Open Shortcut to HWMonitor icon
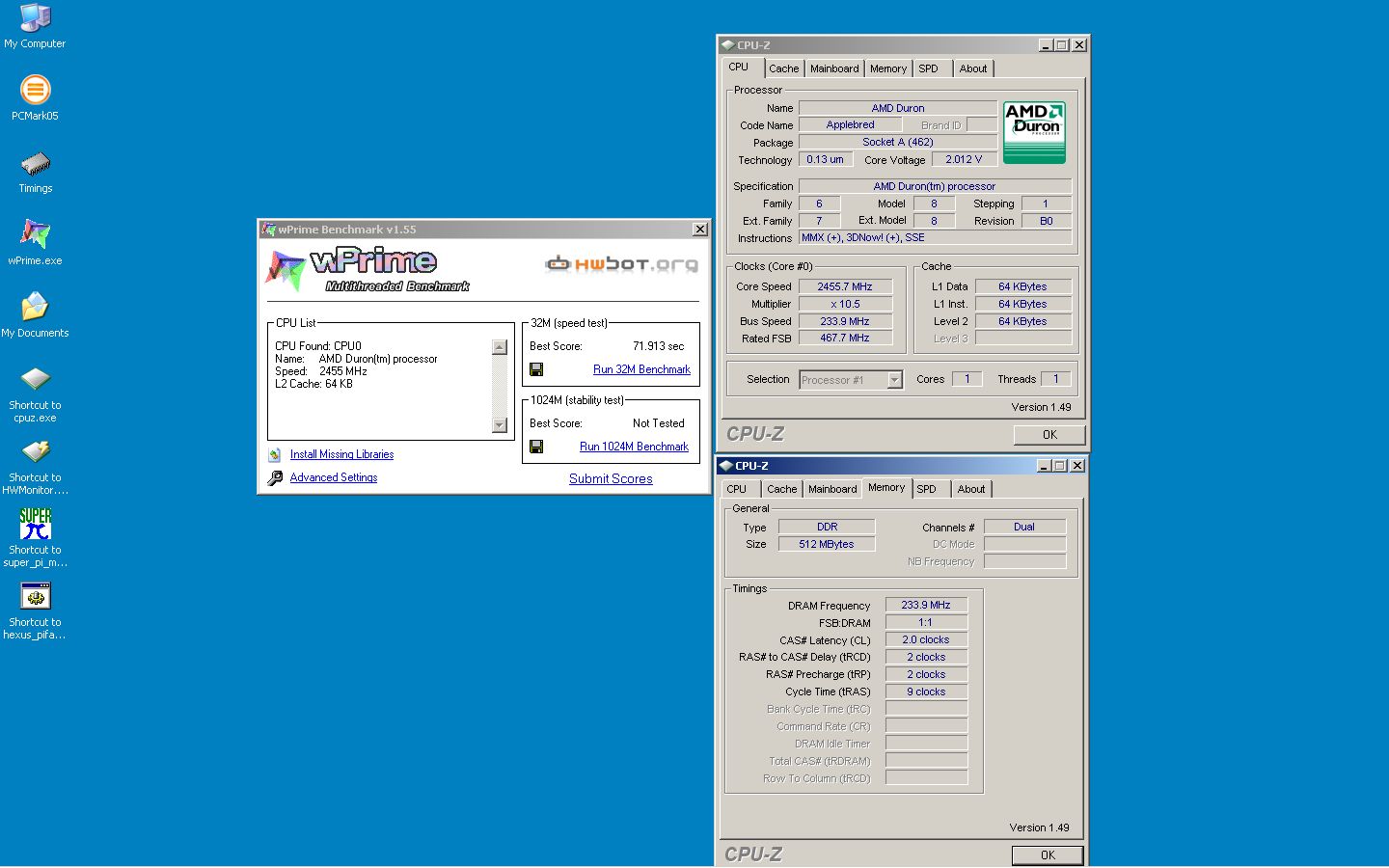1389x868 pixels. (x=35, y=467)
